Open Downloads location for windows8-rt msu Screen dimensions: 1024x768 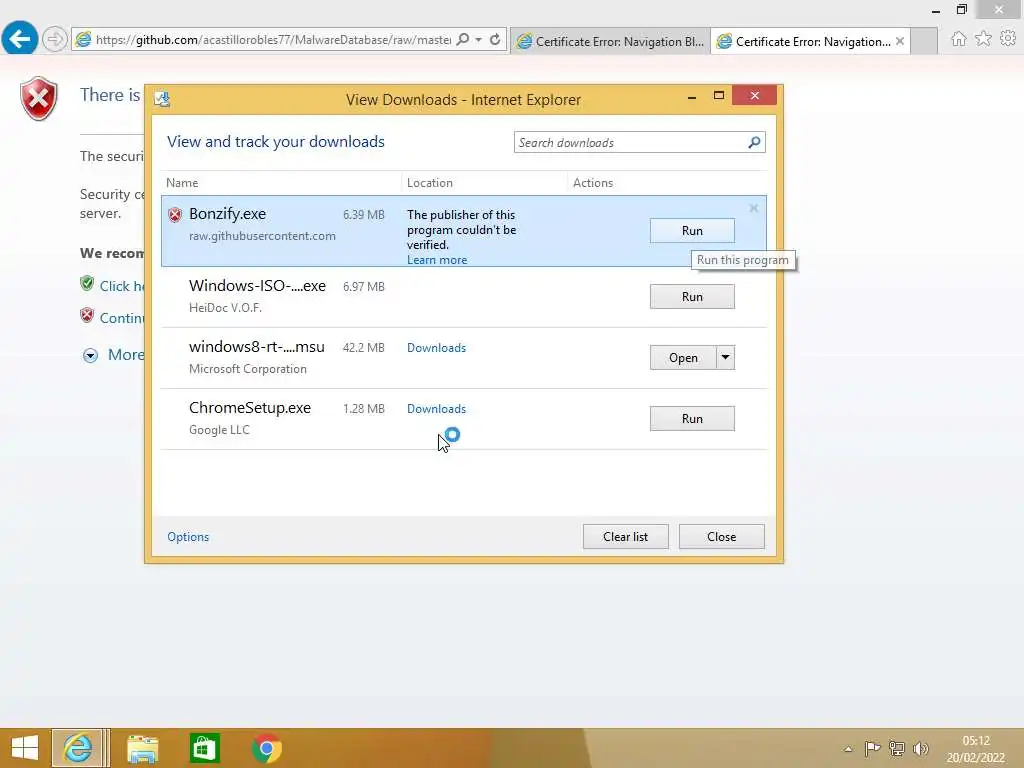(x=436, y=348)
